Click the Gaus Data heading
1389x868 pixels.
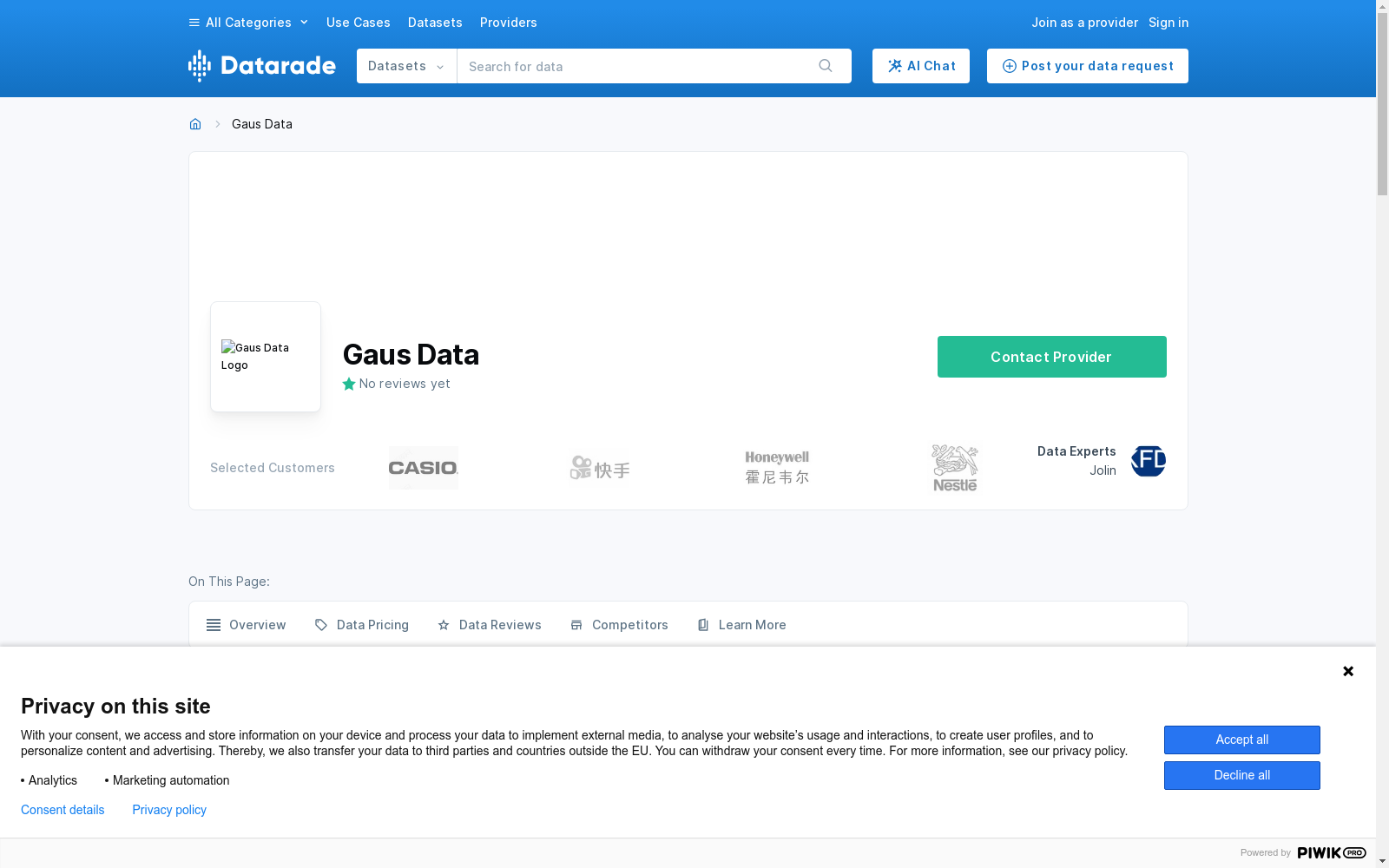click(411, 354)
